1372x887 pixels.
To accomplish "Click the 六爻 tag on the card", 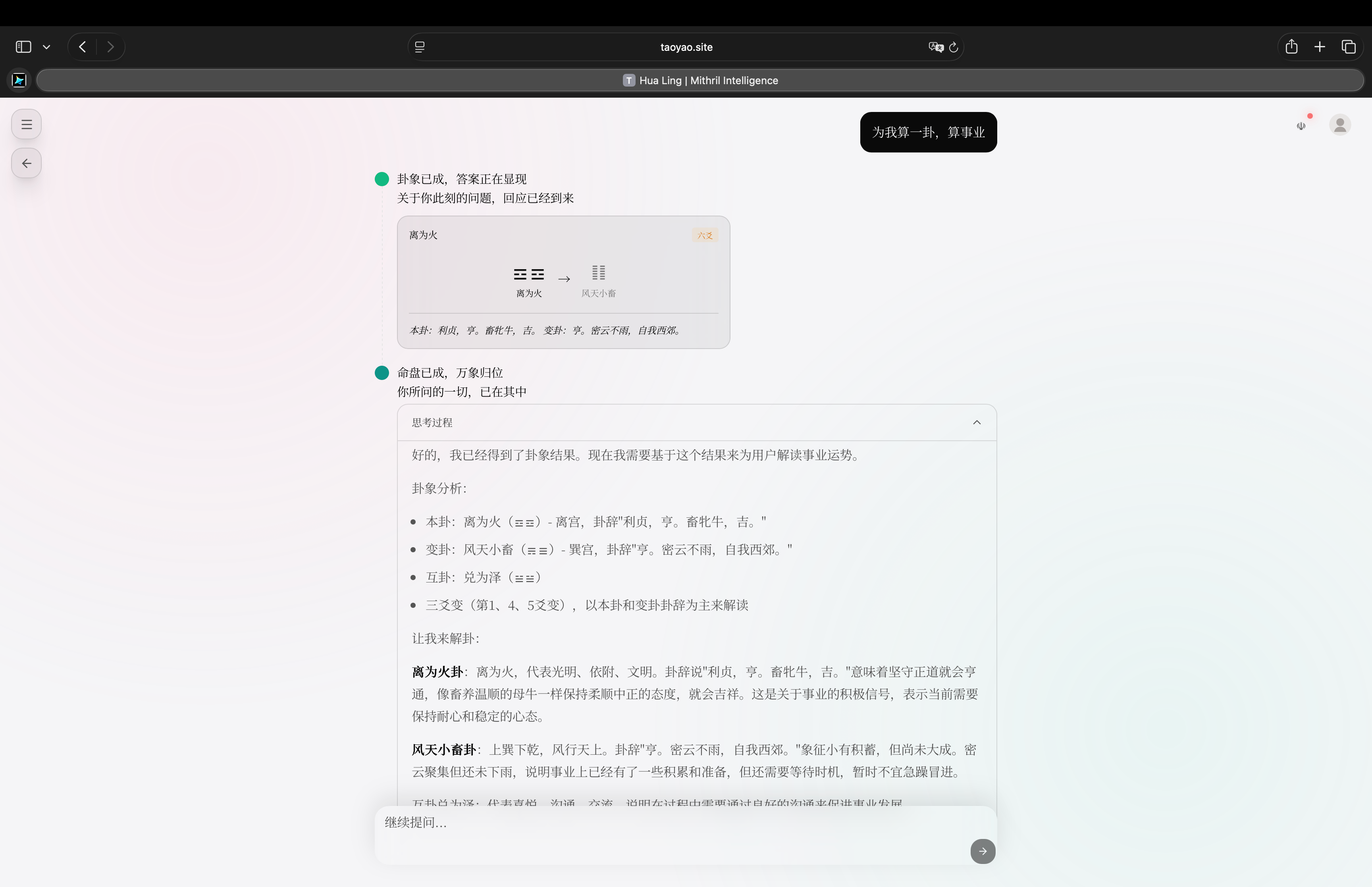I will (705, 235).
